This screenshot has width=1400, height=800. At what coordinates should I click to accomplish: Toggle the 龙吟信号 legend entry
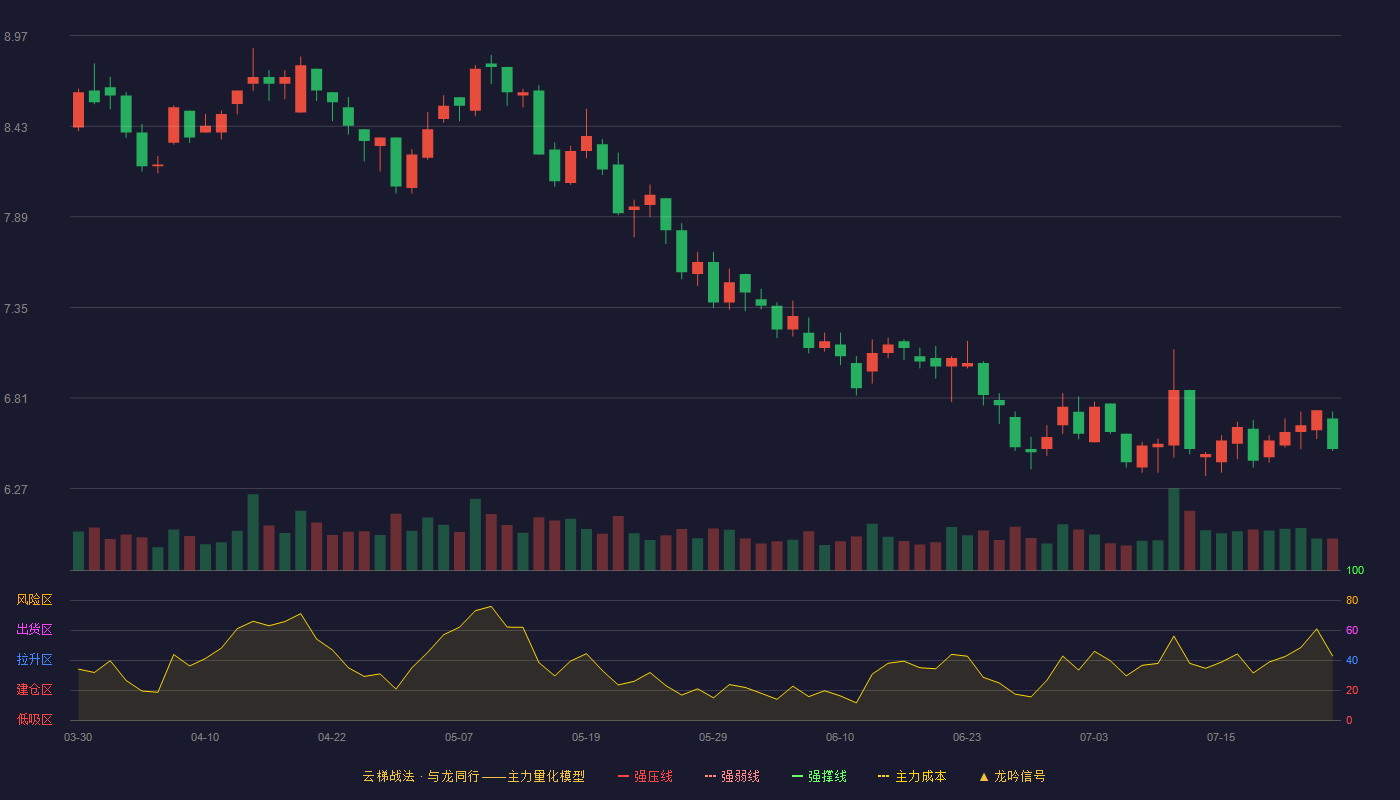point(1011,776)
